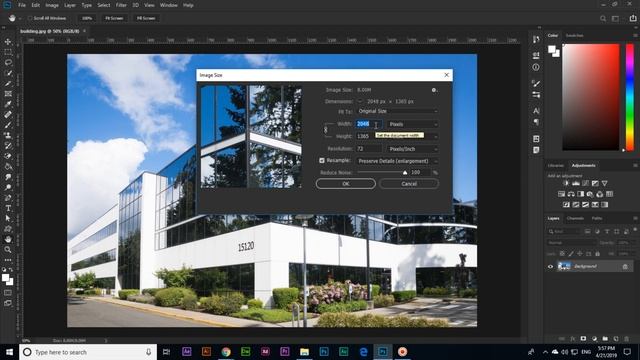Toggle Quick Mask mode
The image size is (640, 360).
coord(8,293)
